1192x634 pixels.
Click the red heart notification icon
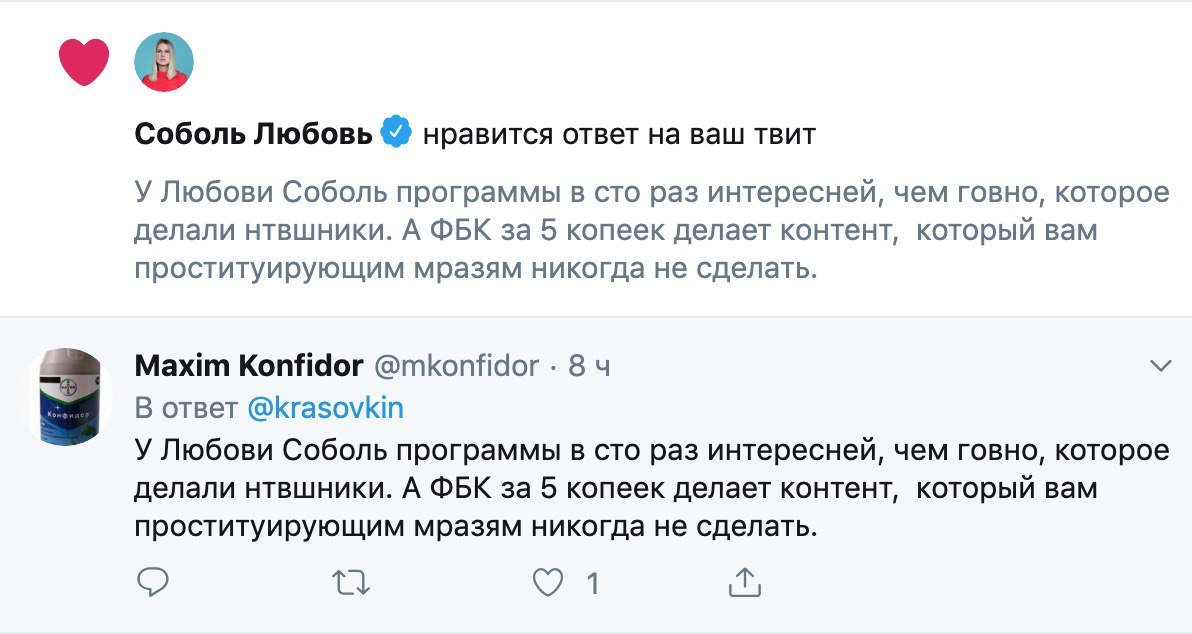[x=84, y=62]
